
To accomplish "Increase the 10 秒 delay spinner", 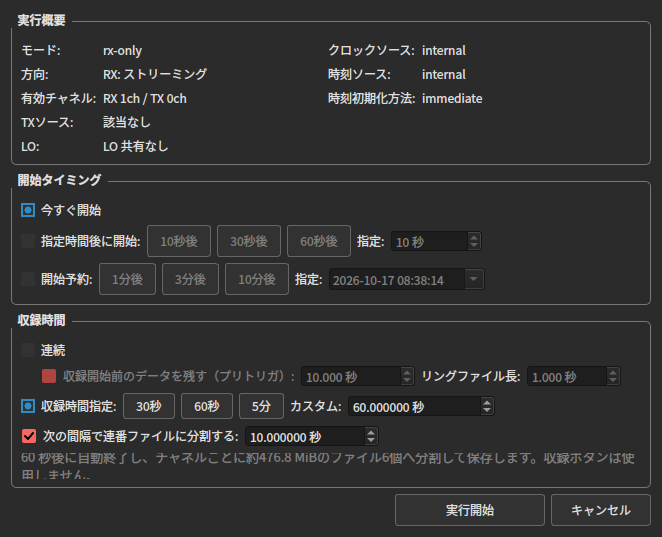I will [x=474, y=237].
